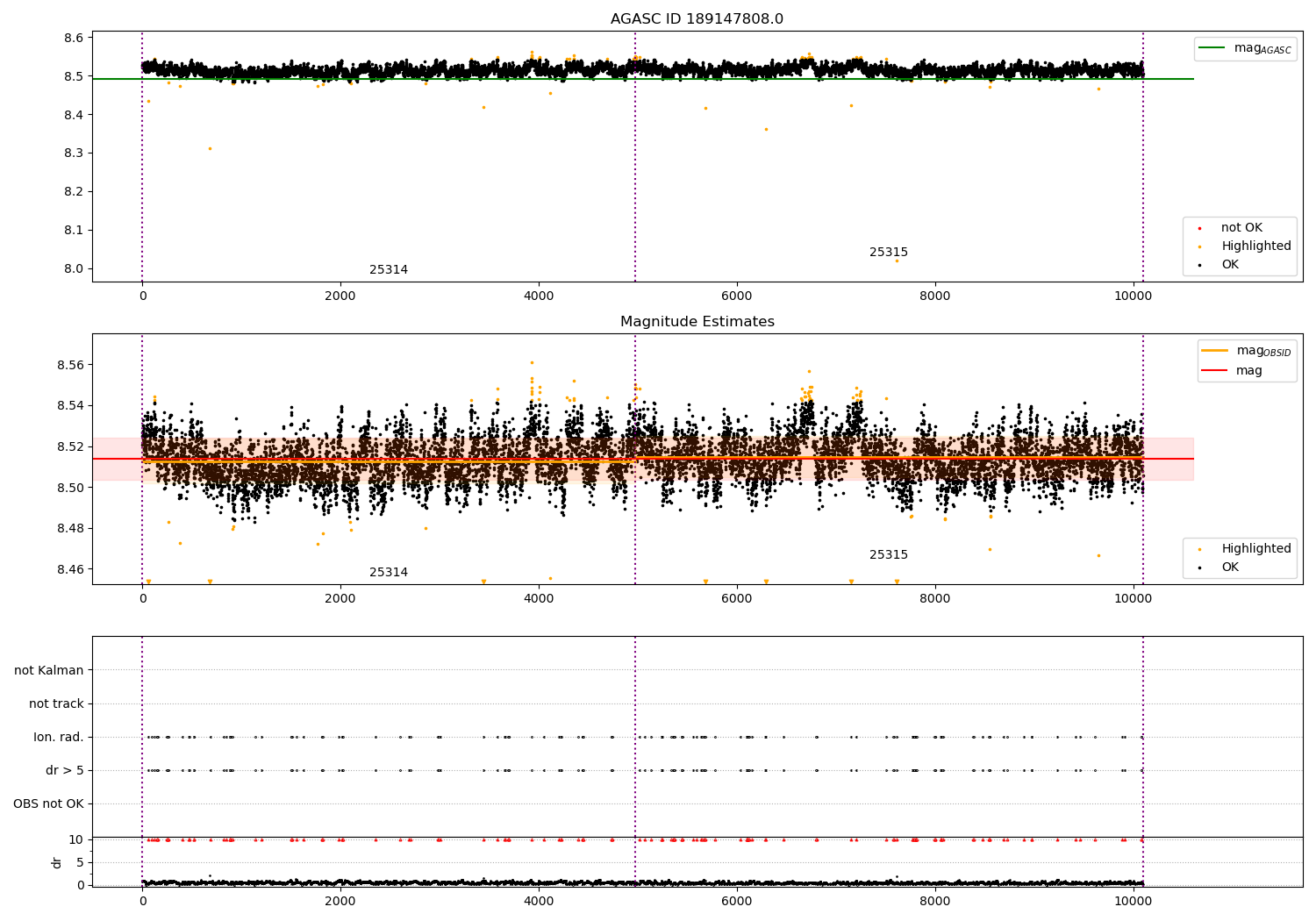Click the red line swatch next to 'mag' legend
The image size is (1316, 921).
pos(1215,371)
